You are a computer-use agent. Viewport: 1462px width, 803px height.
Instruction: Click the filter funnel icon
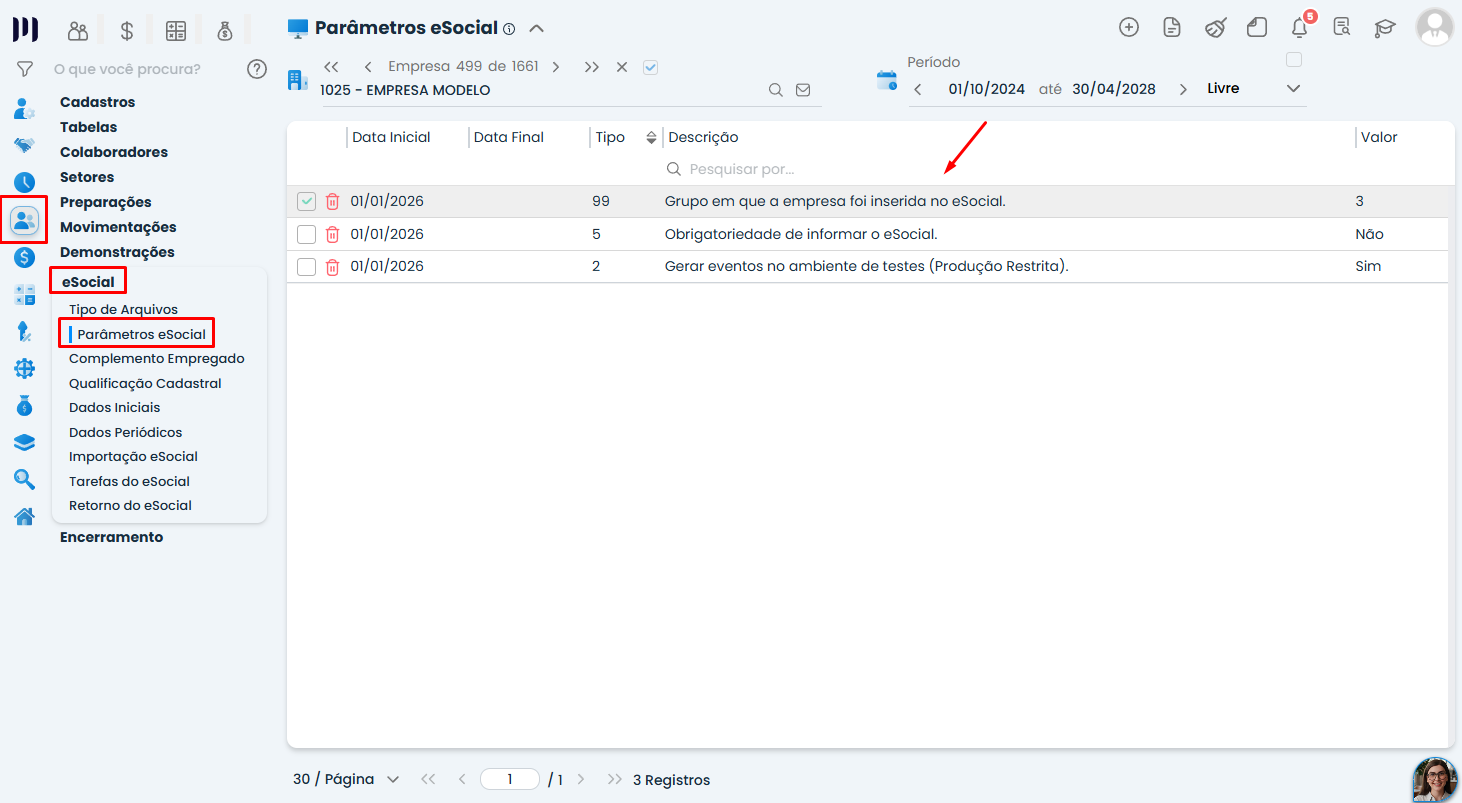pos(25,69)
